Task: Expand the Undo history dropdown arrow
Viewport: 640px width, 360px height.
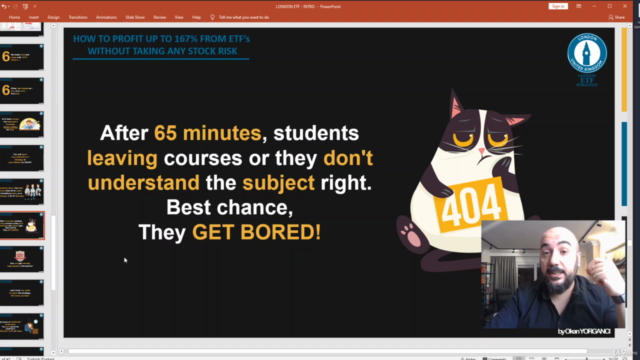Action: [9, 7]
